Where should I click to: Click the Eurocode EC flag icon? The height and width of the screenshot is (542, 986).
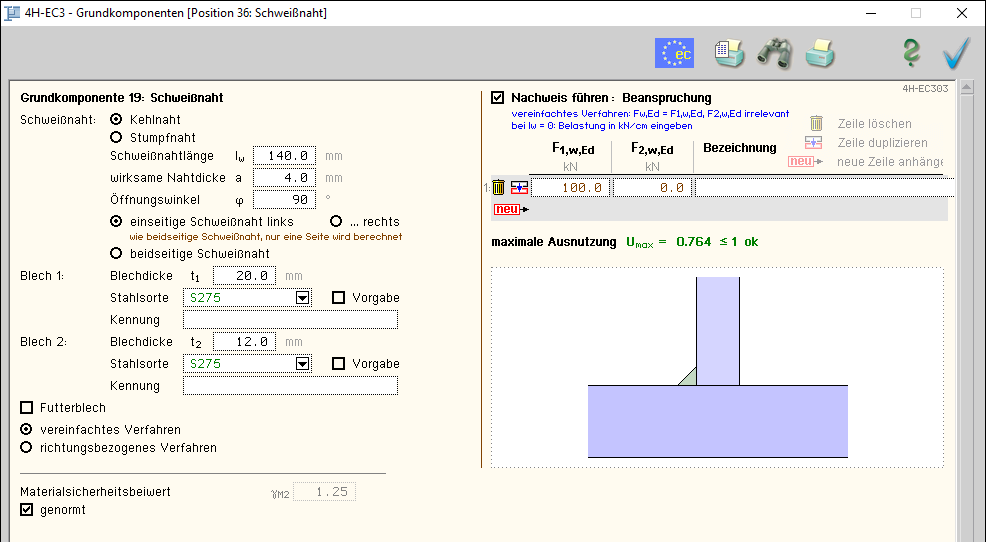[x=674, y=52]
